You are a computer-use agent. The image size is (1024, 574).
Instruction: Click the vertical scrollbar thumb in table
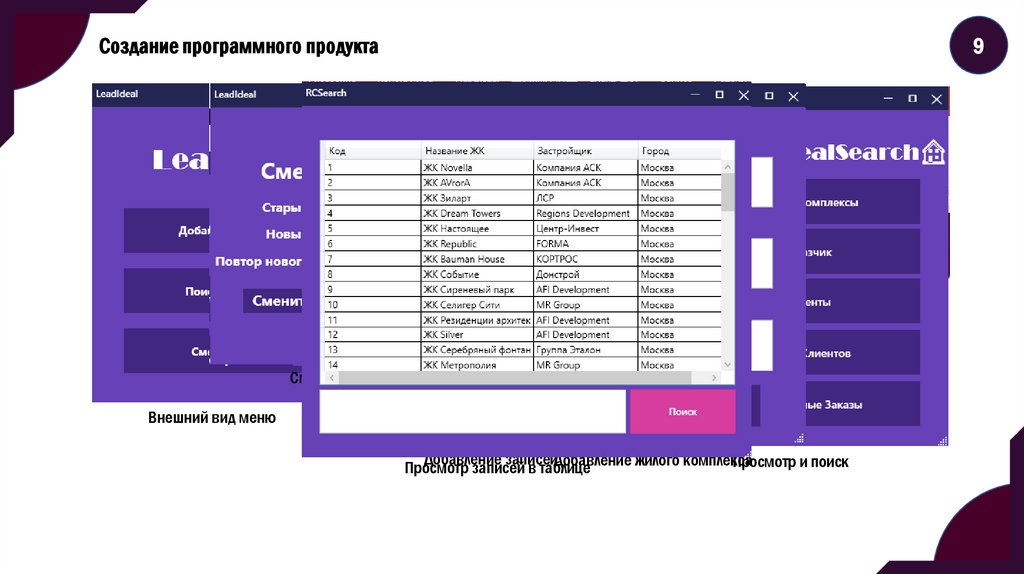(728, 192)
